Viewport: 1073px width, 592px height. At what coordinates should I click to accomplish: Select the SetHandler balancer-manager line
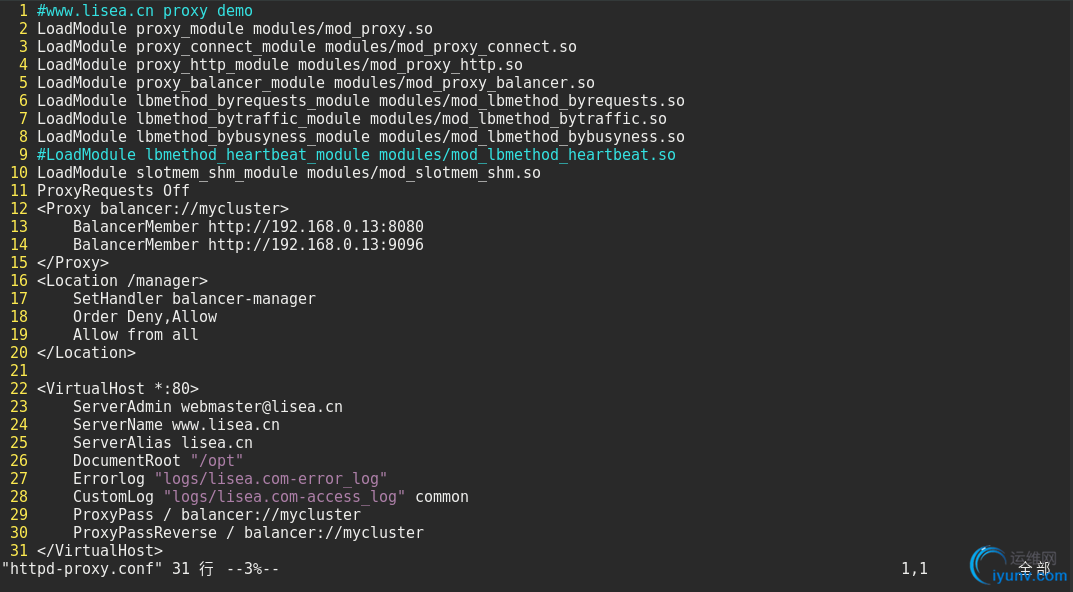click(194, 298)
